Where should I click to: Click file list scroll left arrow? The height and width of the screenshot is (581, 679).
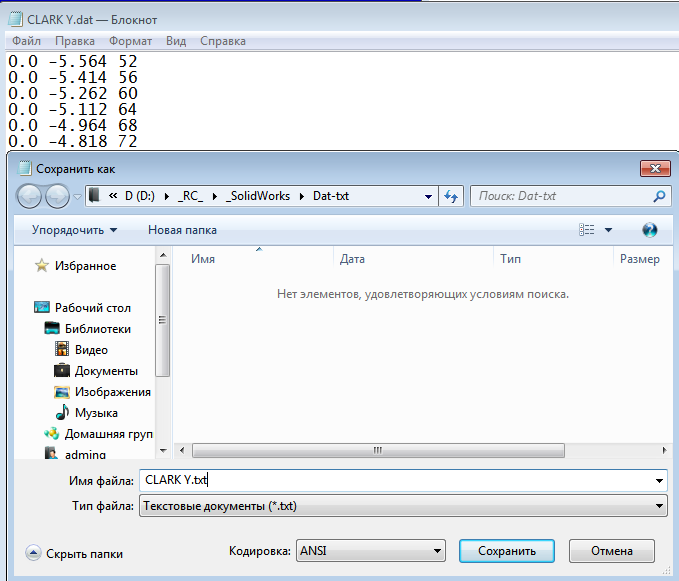tap(182, 450)
